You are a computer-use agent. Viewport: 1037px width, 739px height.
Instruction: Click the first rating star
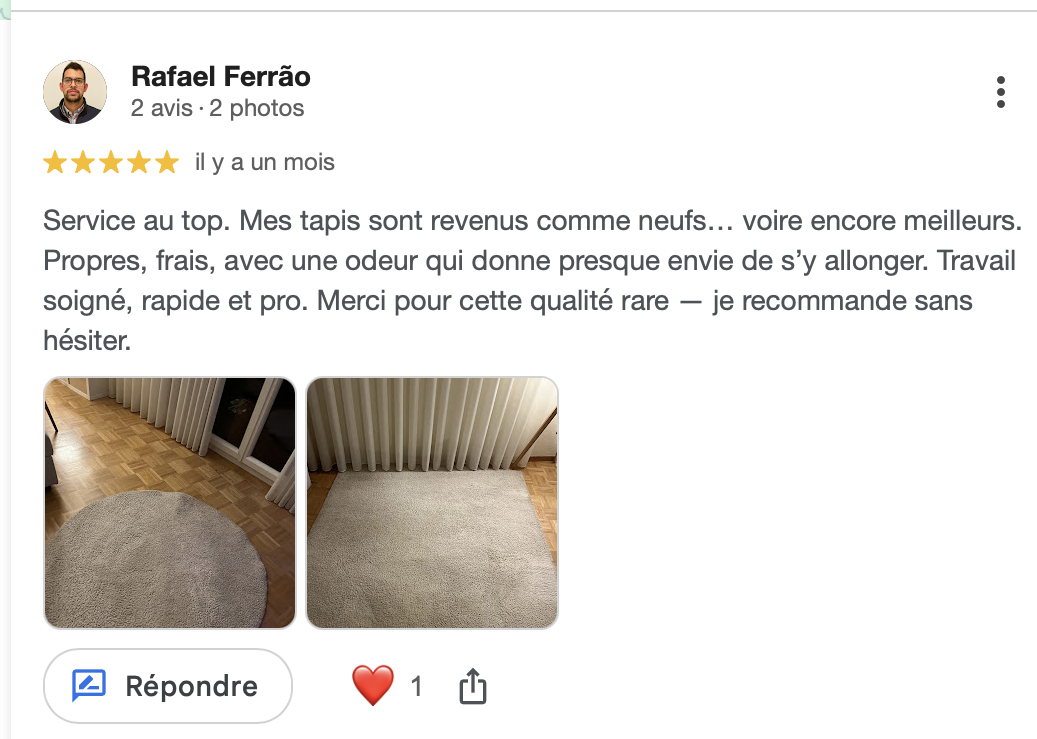tap(55, 162)
